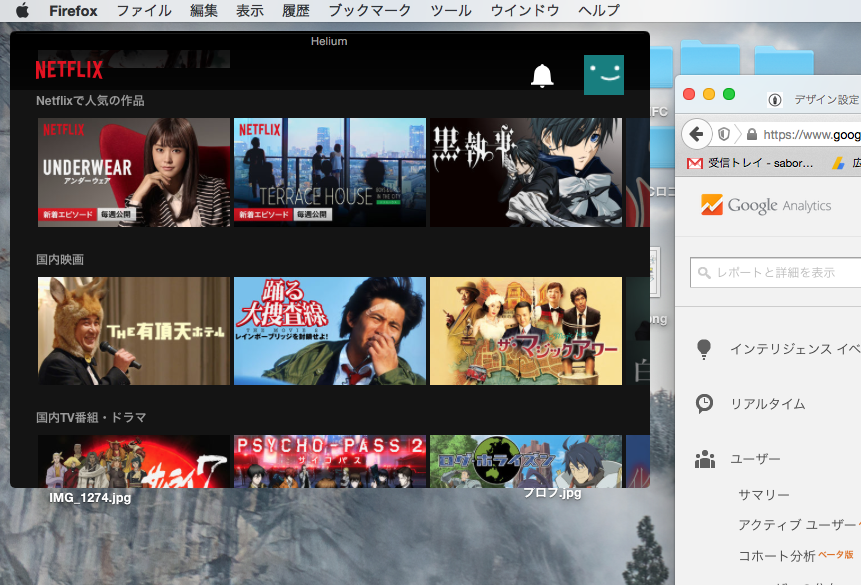The image size is (861, 585).
Task: Click the shield tracking protection icon
Action: 724,134
